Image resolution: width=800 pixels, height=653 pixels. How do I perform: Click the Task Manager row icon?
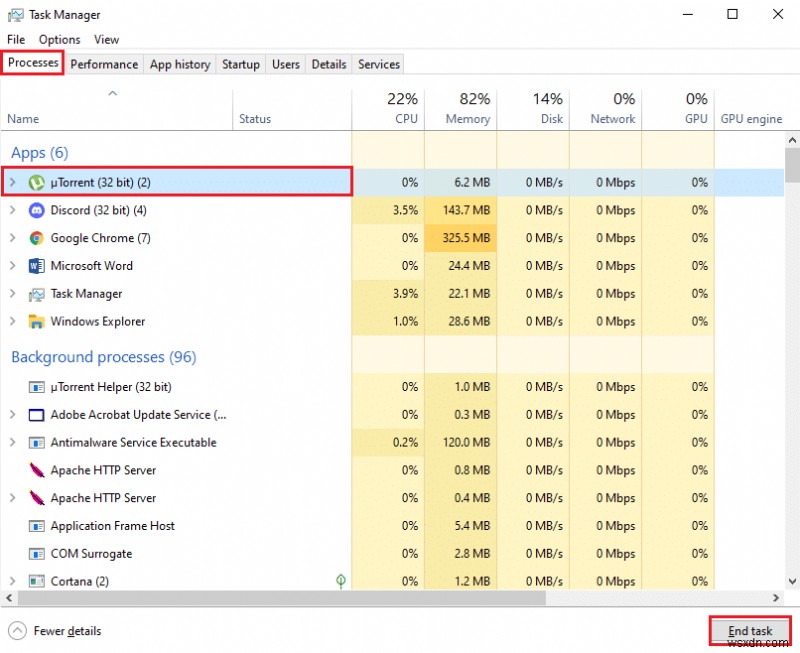36,294
